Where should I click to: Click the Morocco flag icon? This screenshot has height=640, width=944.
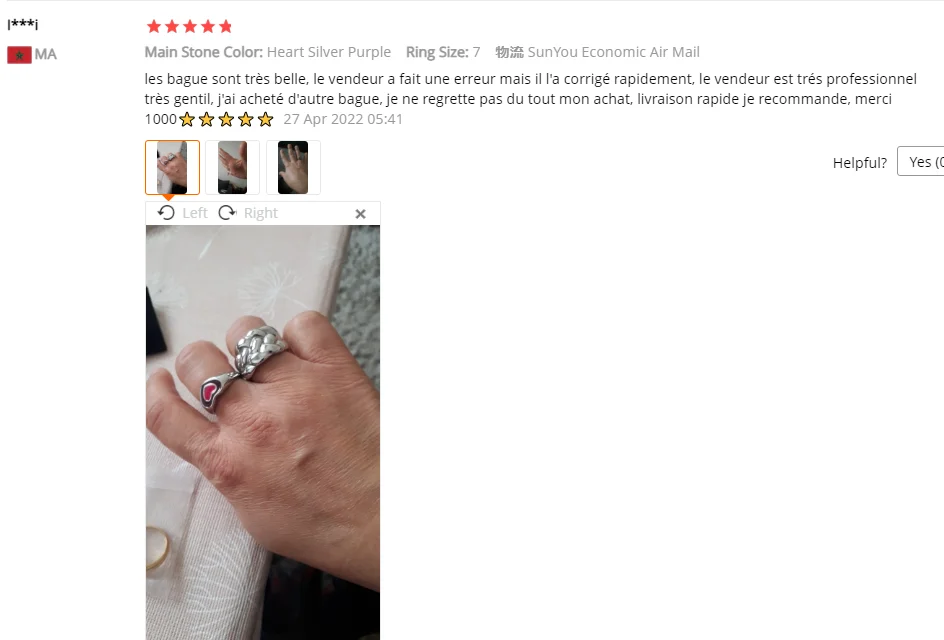pos(19,55)
